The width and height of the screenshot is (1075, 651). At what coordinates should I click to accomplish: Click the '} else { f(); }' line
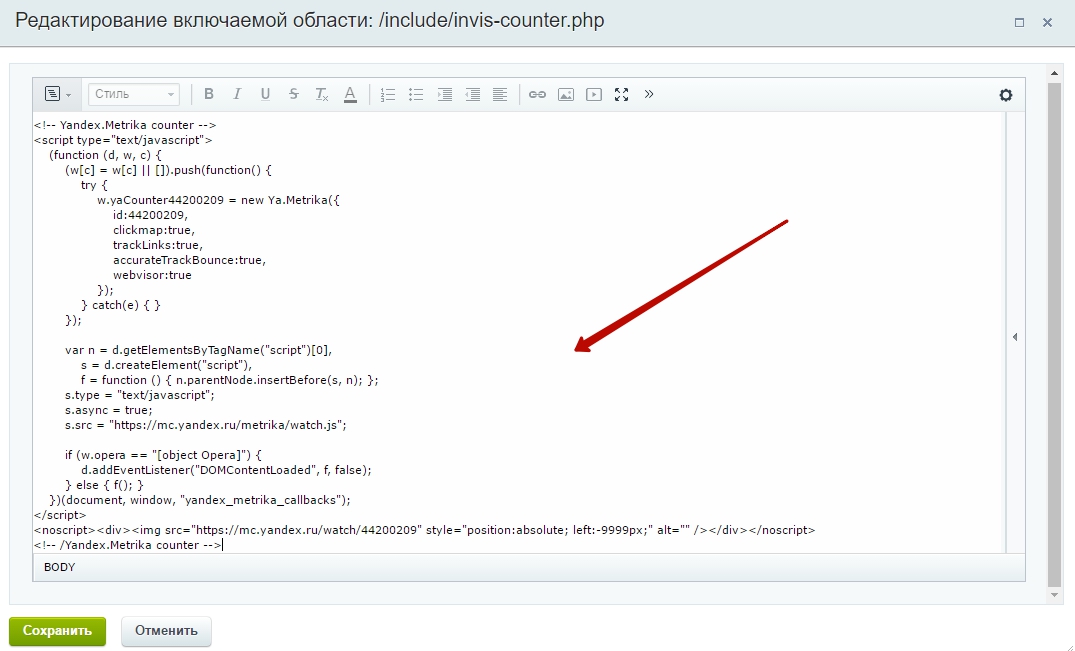point(104,485)
